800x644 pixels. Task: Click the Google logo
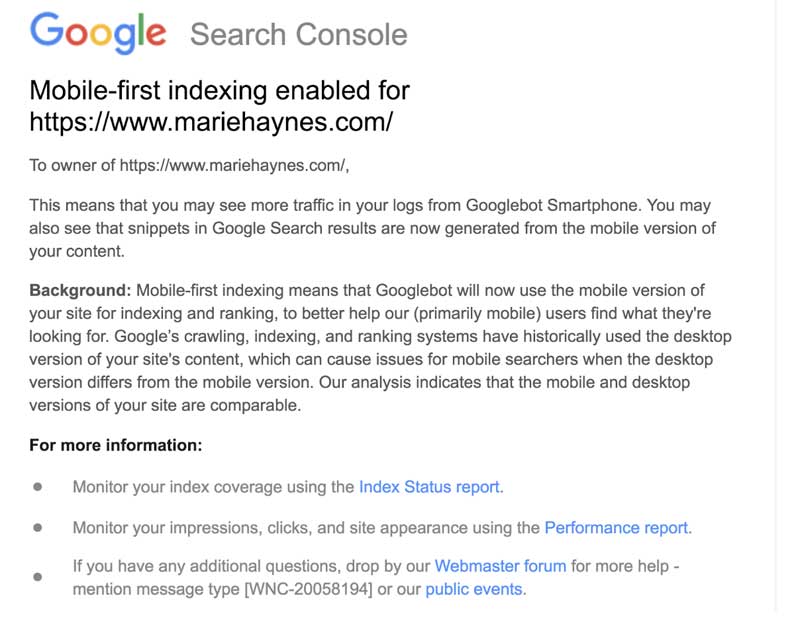(98, 34)
